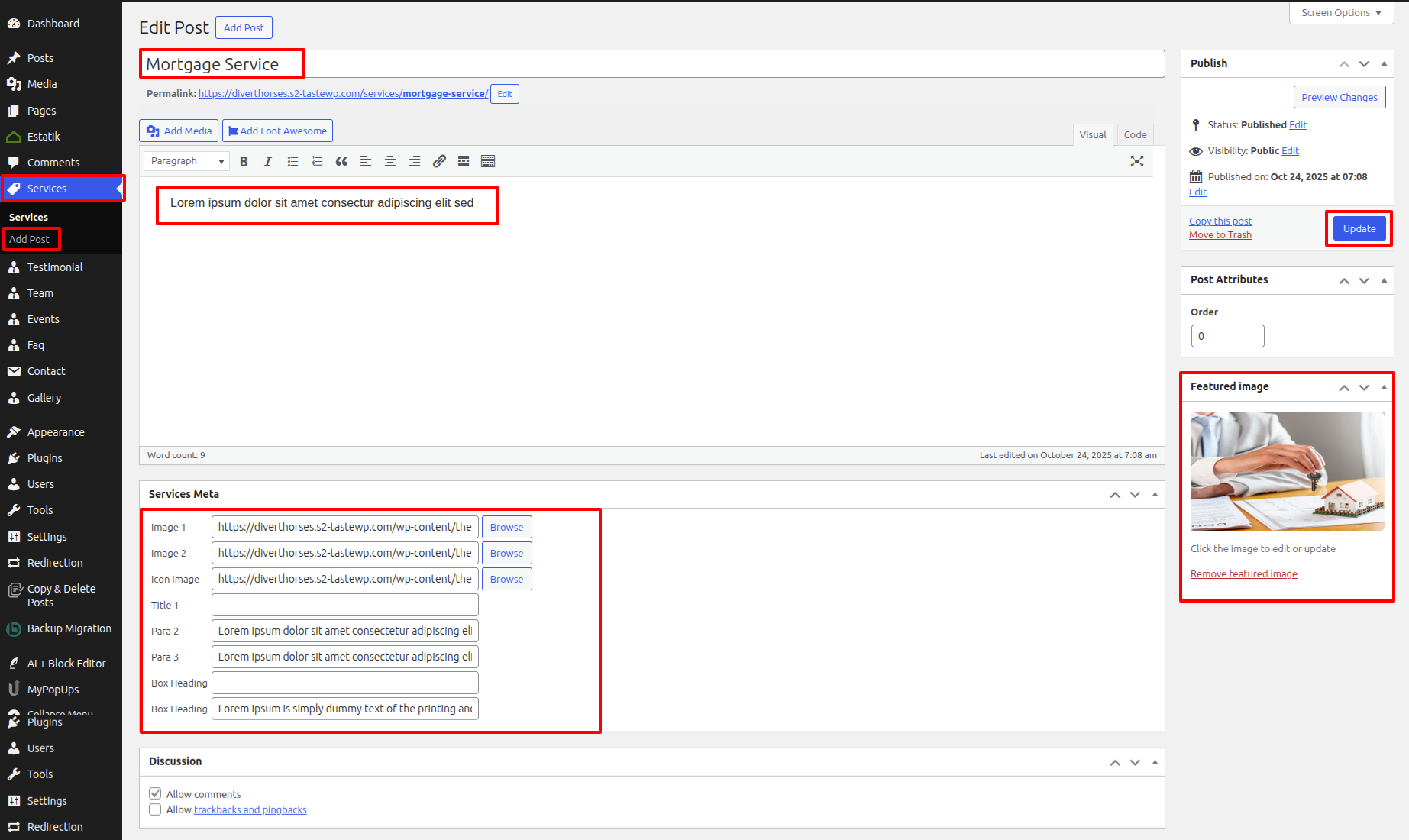Collapse the Services Meta panel
1409x840 pixels.
(1155, 494)
